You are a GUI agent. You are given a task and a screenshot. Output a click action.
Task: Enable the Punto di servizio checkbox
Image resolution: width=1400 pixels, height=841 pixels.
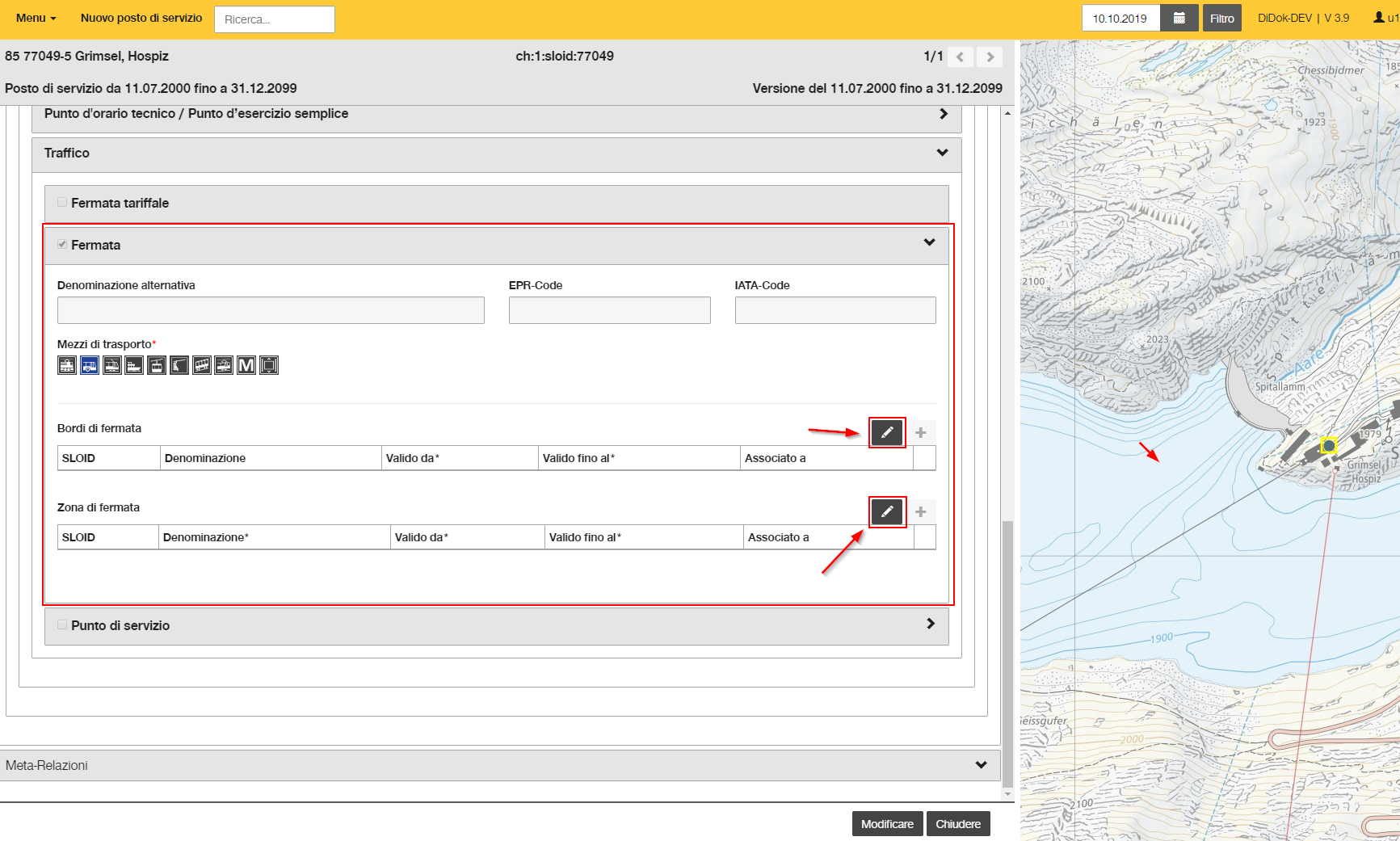click(62, 624)
